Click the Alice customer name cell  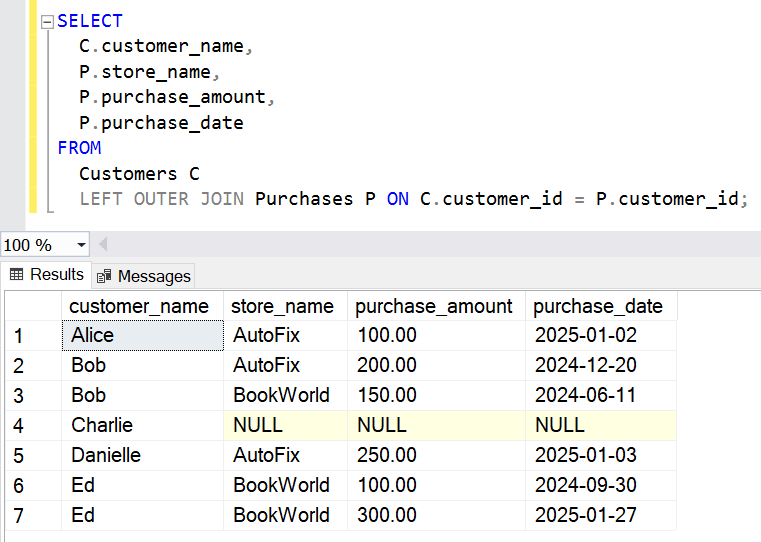click(141, 335)
